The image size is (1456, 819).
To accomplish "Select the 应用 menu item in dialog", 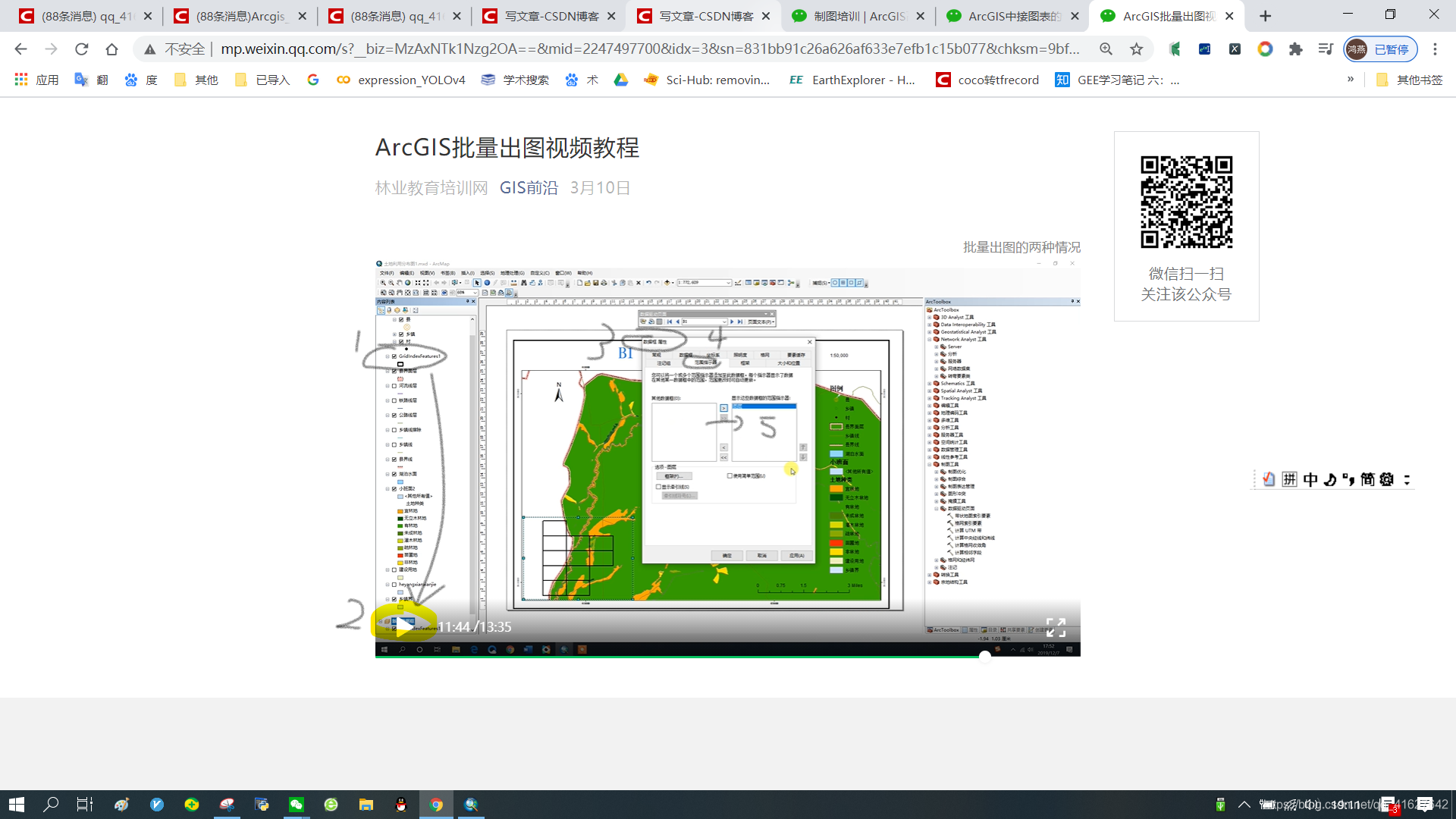I will pos(797,555).
